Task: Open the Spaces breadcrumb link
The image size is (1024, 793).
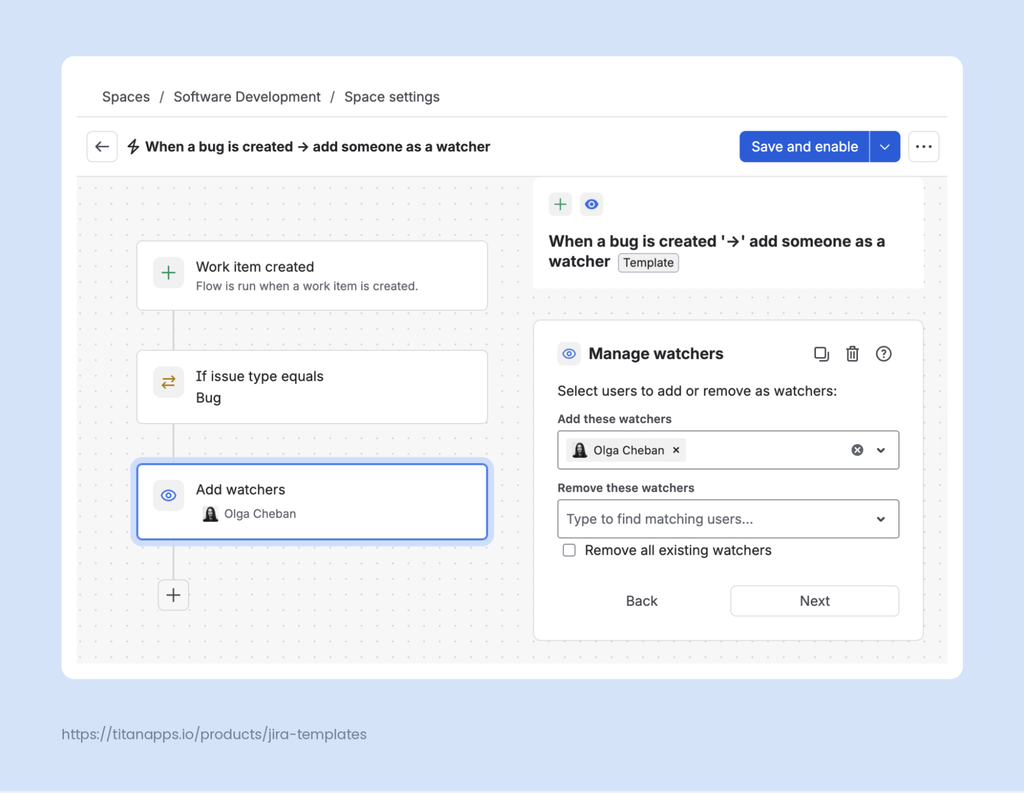Action: tap(126, 97)
